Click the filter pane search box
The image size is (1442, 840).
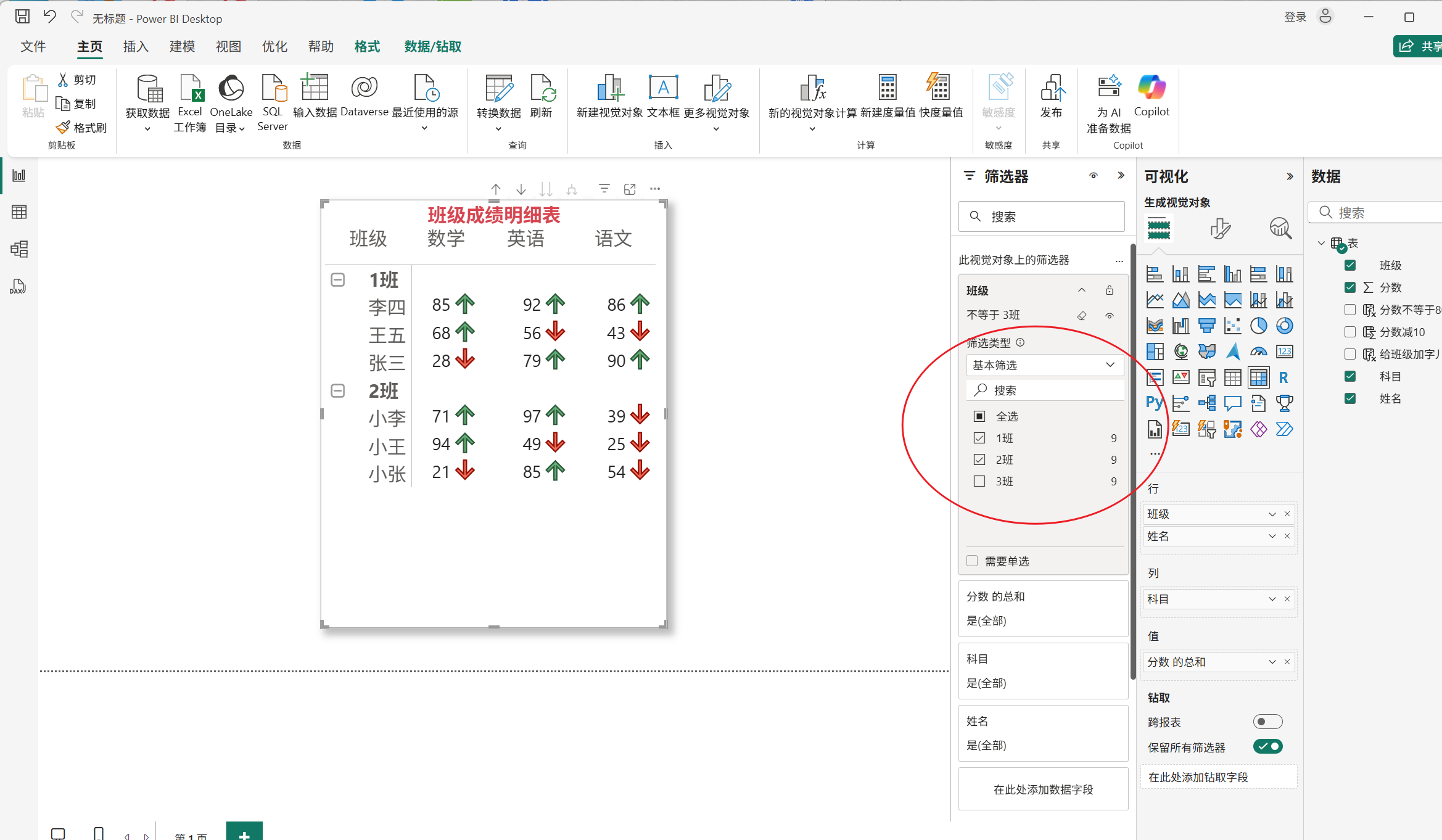point(1042,216)
